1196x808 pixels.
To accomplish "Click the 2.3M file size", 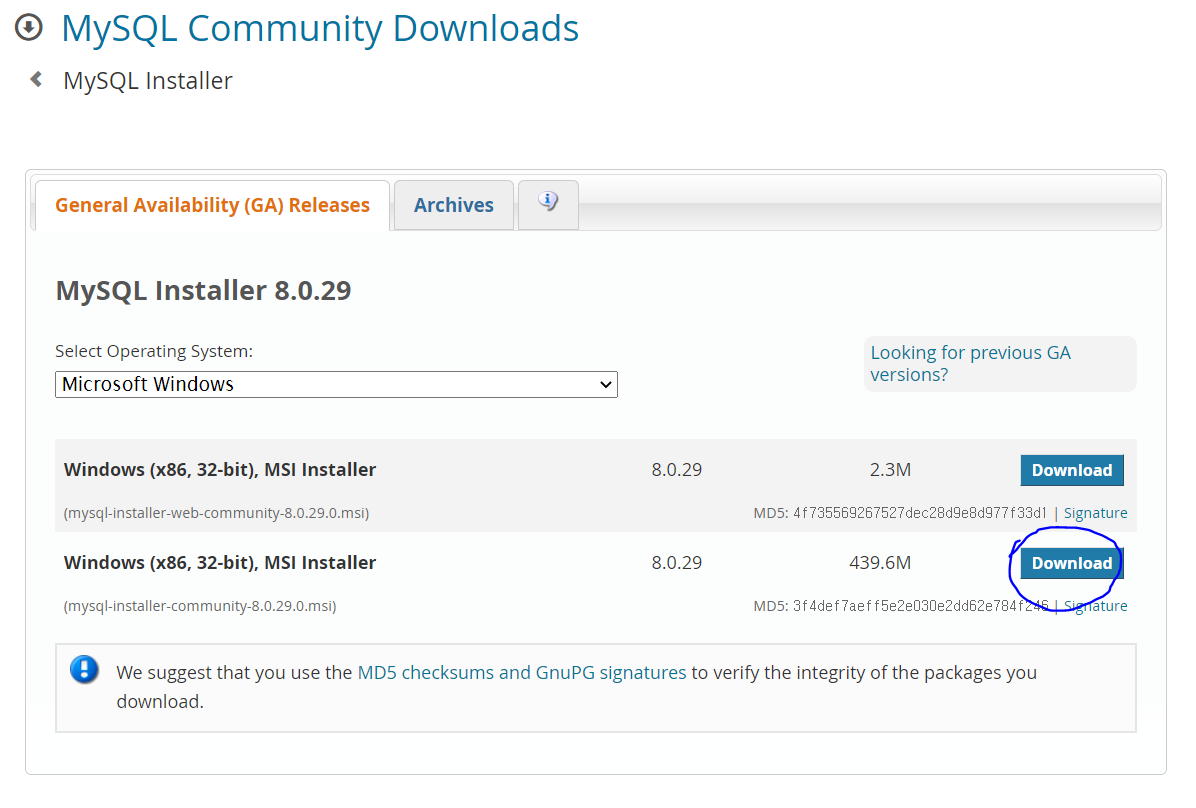I will [890, 469].
